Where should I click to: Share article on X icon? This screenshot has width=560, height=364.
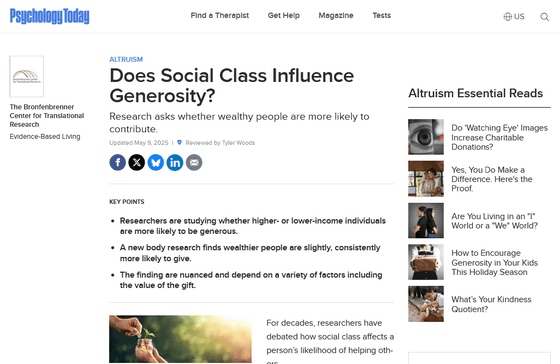136,163
